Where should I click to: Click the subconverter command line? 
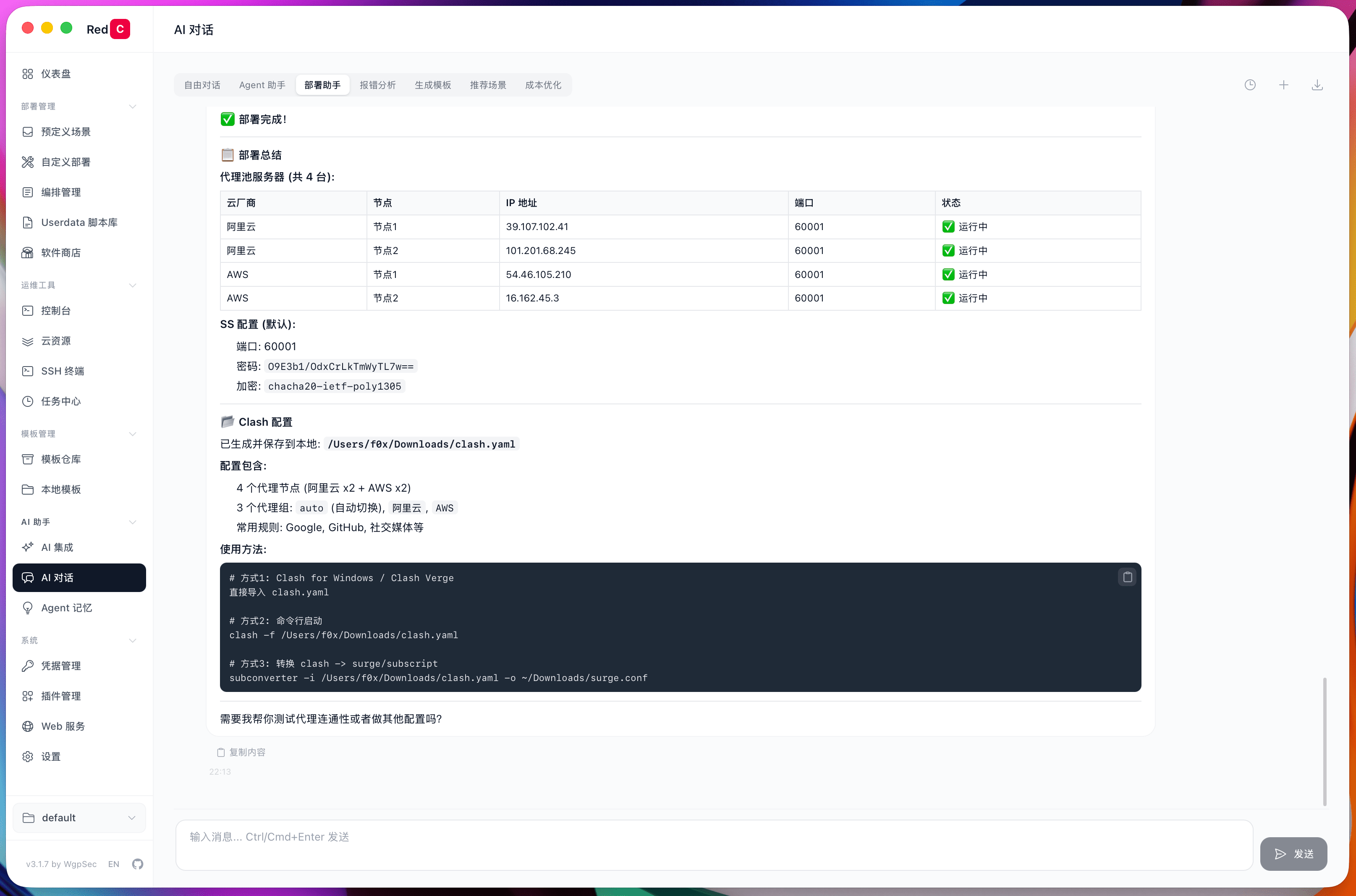click(x=438, y=677)
